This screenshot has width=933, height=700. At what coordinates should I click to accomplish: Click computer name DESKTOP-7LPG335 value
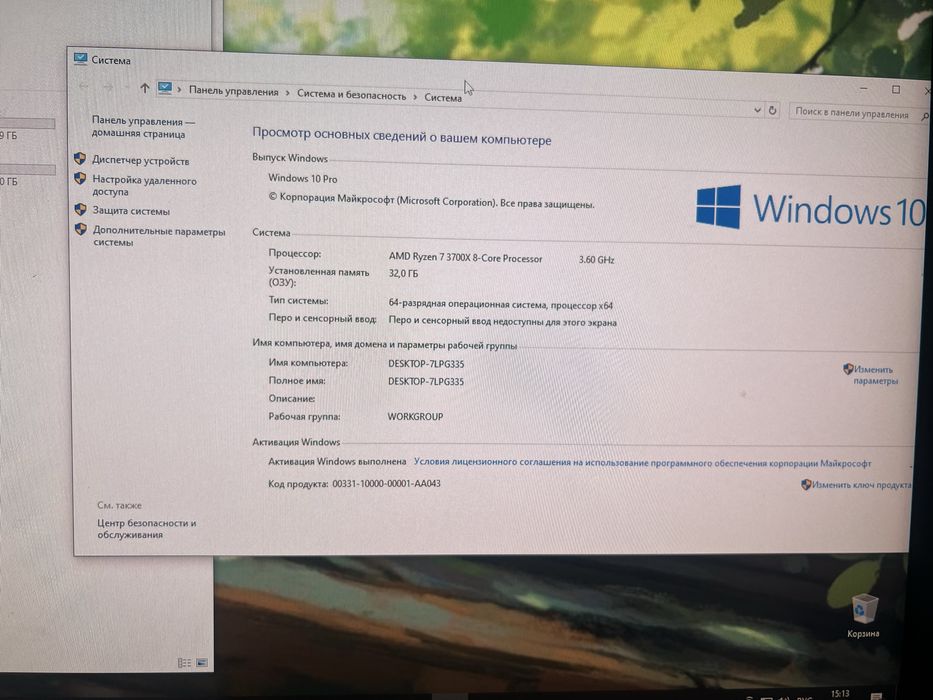pos(426,364)
